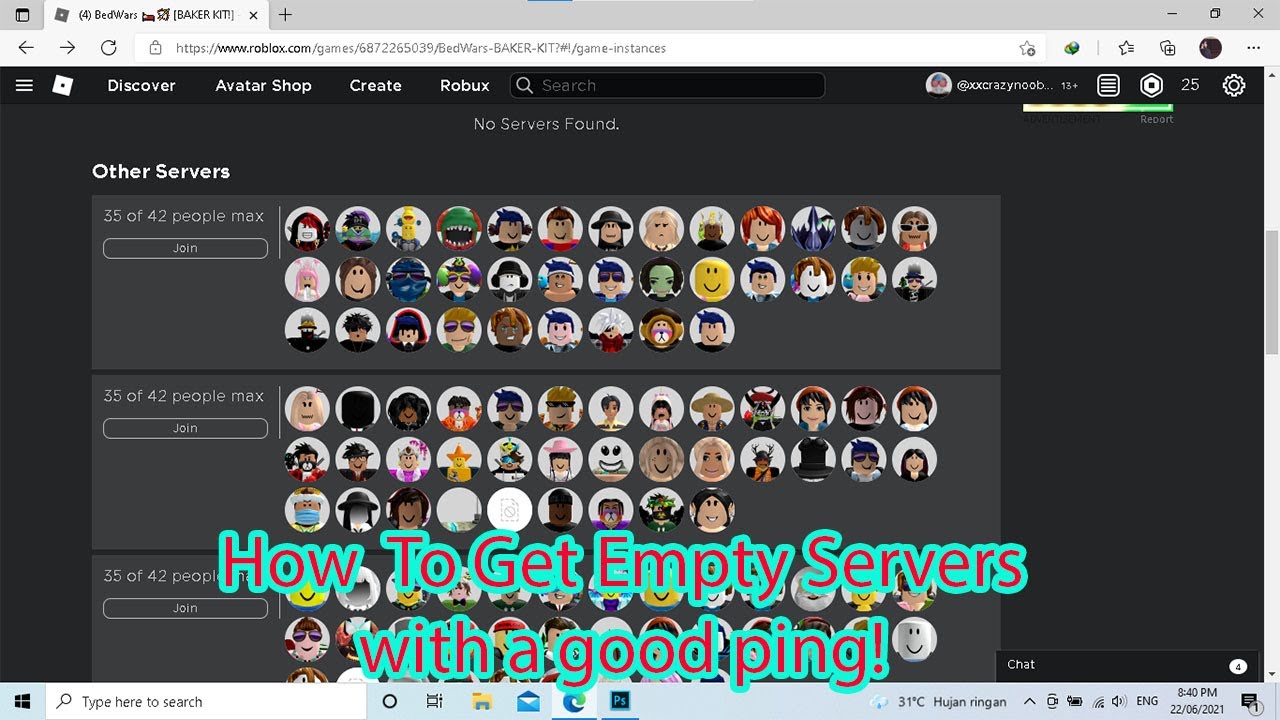Open the weather 31°C Hujan ringan widget
This screenshot has width=1280, height=720.
pyautogui.click(x=939, y=701)
